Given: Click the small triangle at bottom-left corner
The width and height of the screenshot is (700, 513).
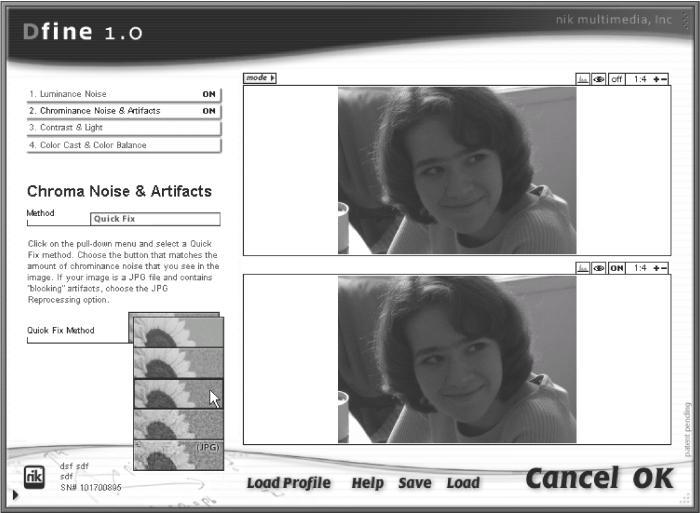Looking at the screenshot, I should pos(15,495).
